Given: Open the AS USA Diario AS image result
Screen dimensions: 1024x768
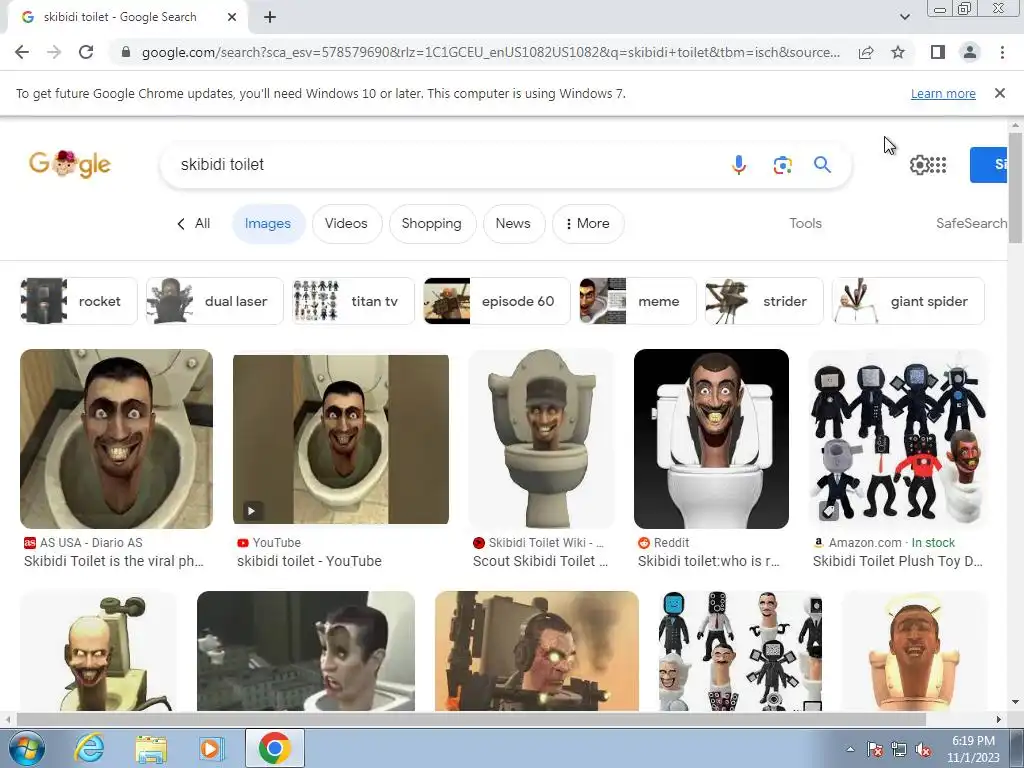Looking at the screenshot, I should tap(116, 439).
